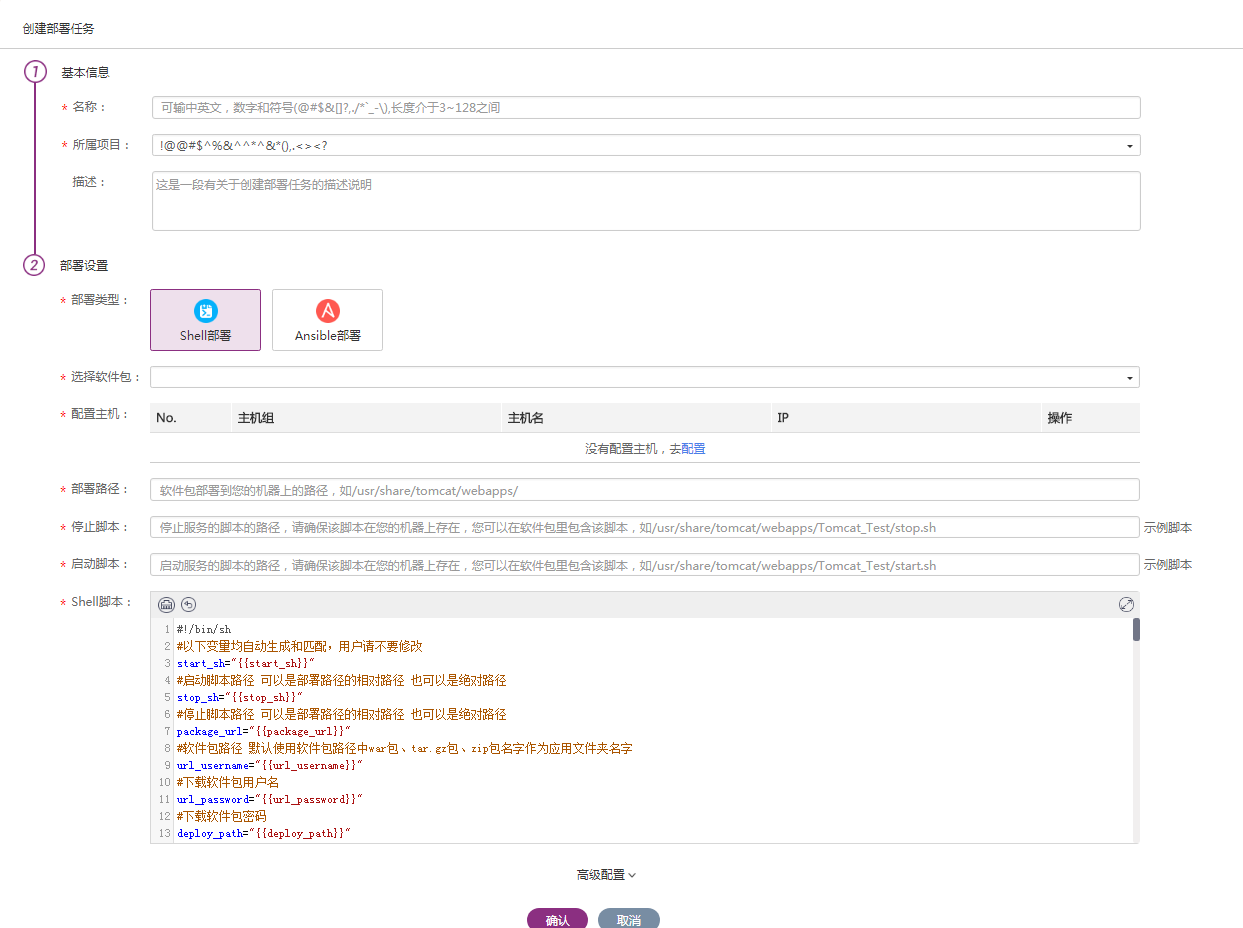Open 示例脚本 next to 停止脚本

pos(1168,528)
